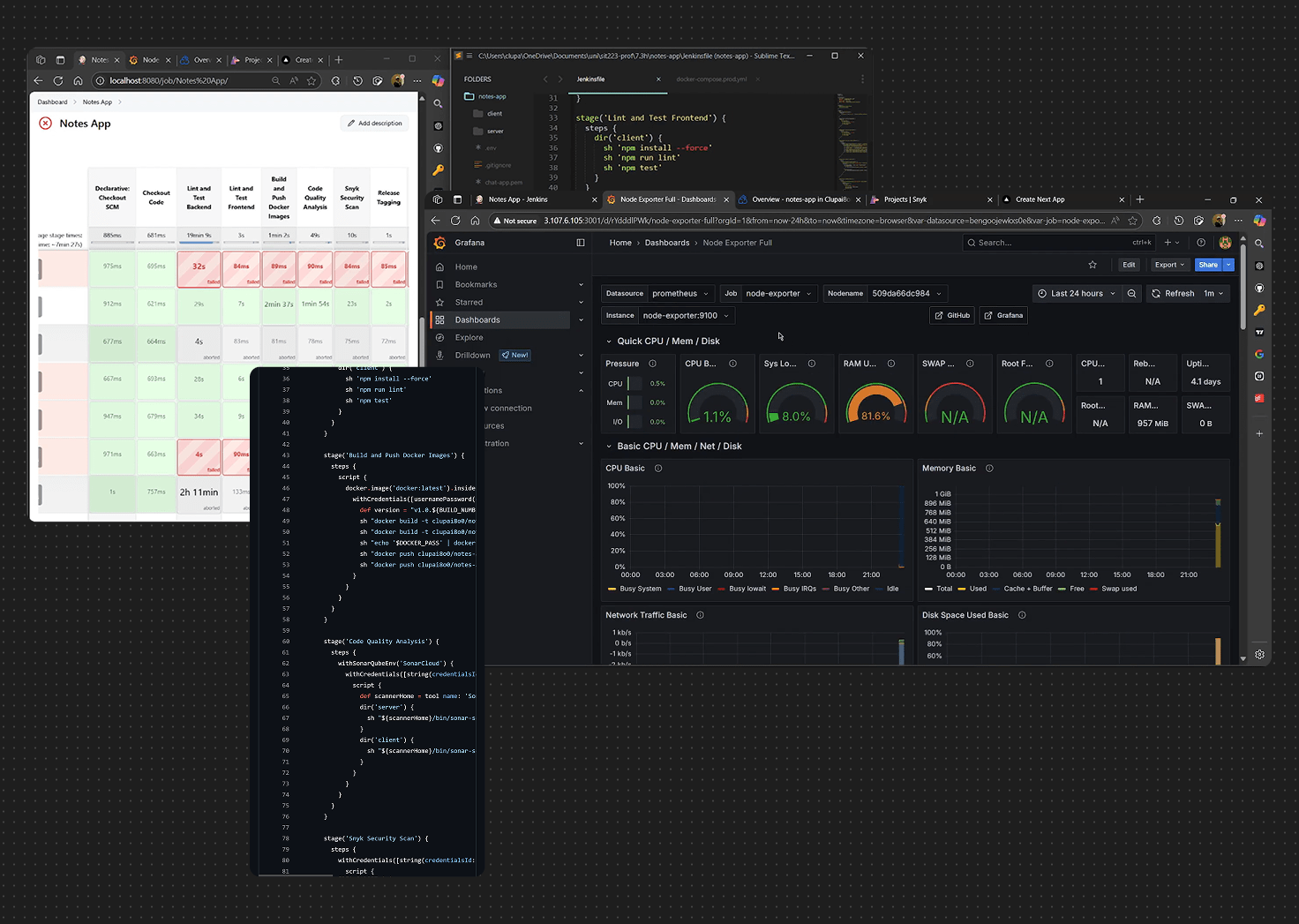Click the blue Share button
This screenshot has height=924, width=1299.
1207,265
